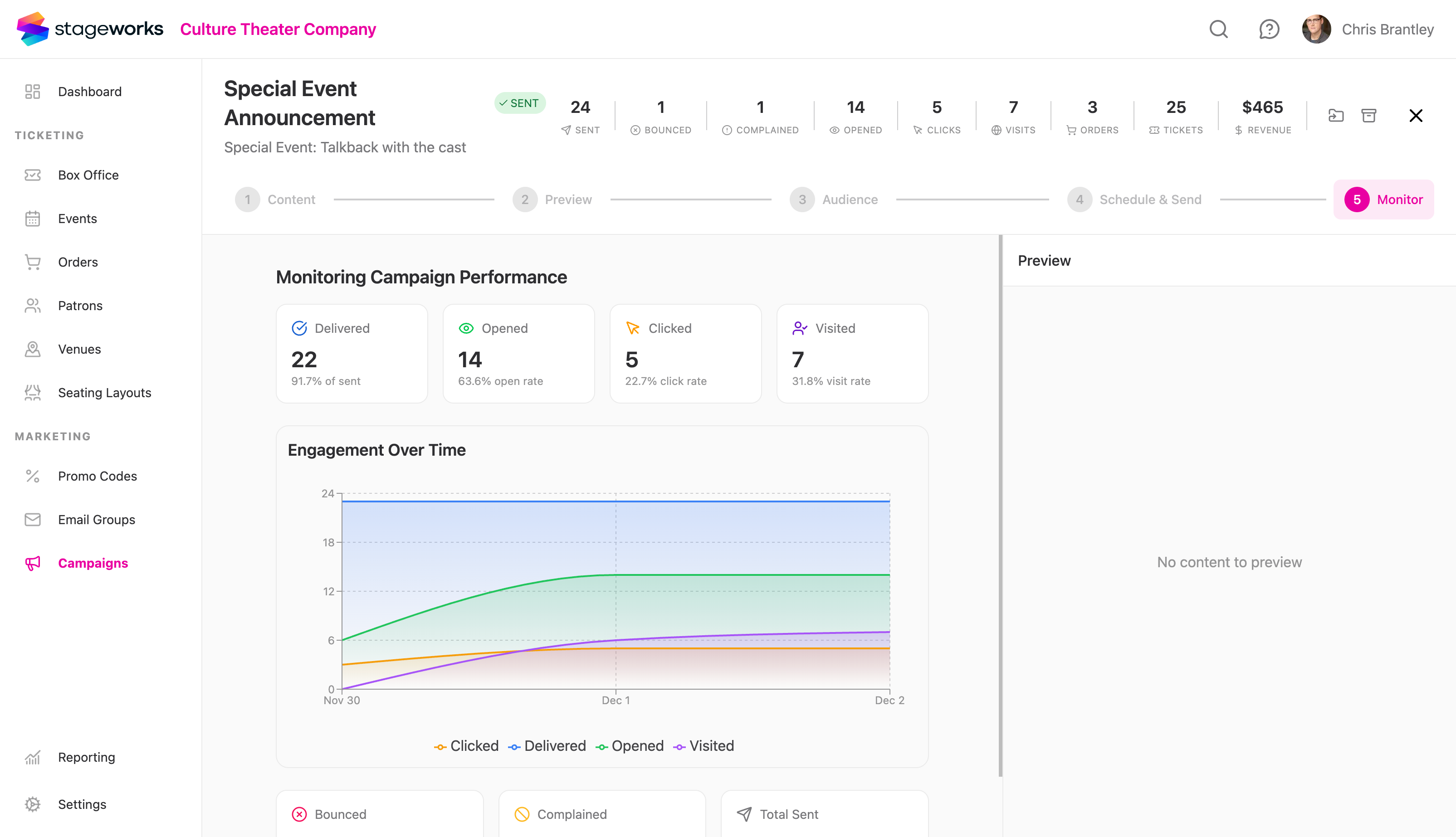Open the Promo Codes page

coord(97,476)
